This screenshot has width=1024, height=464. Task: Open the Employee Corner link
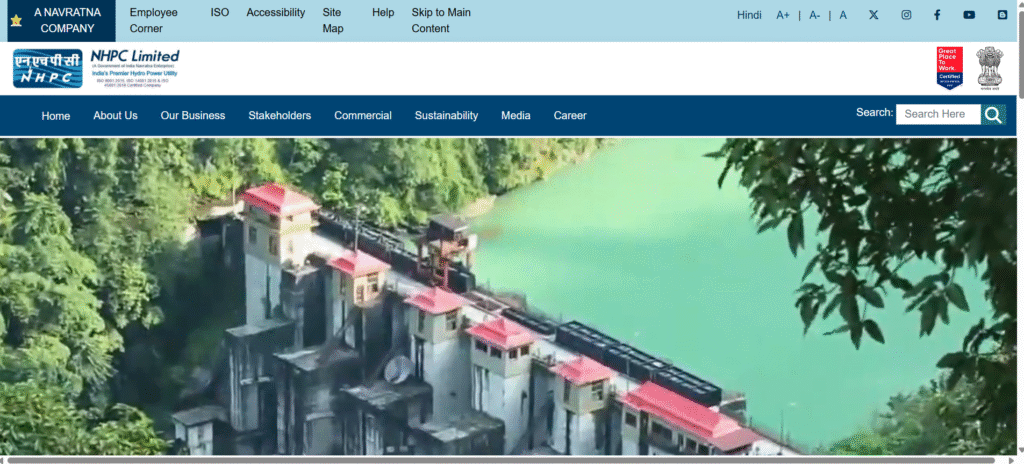[153, 20]
